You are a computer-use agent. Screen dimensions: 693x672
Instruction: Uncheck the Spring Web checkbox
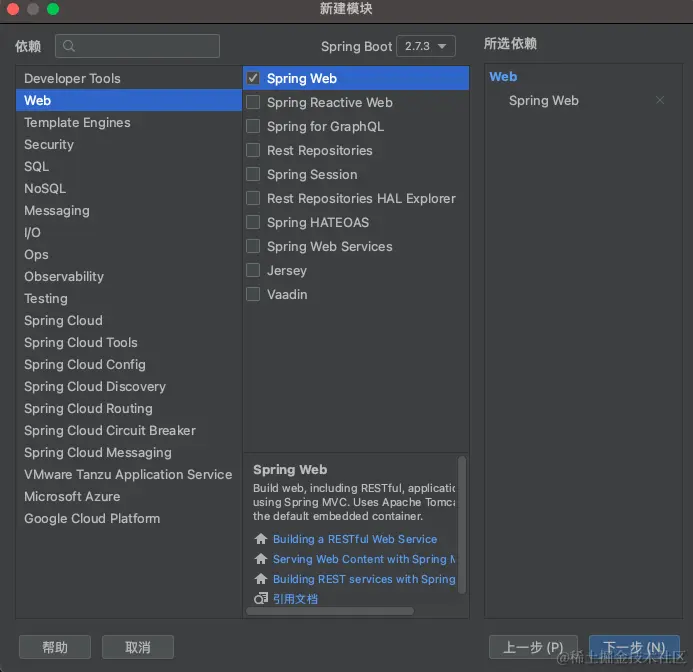pos(253,78)
